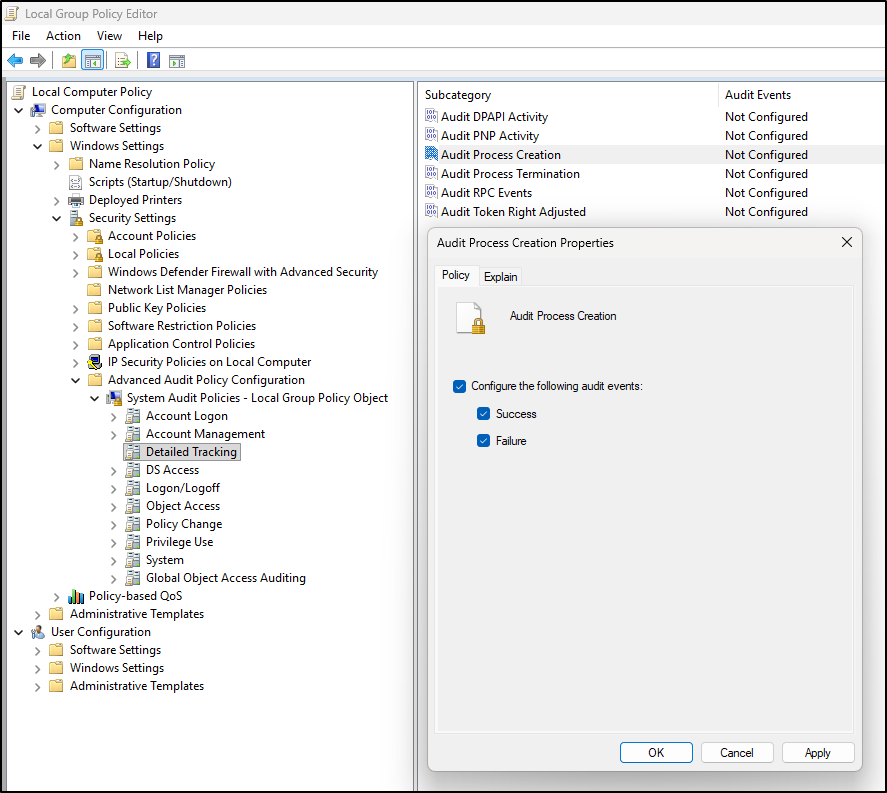Select Windows Defender Firewall with Advanced Security
The width and height of the screenshot is (887, 793).
tap(243, 271)
